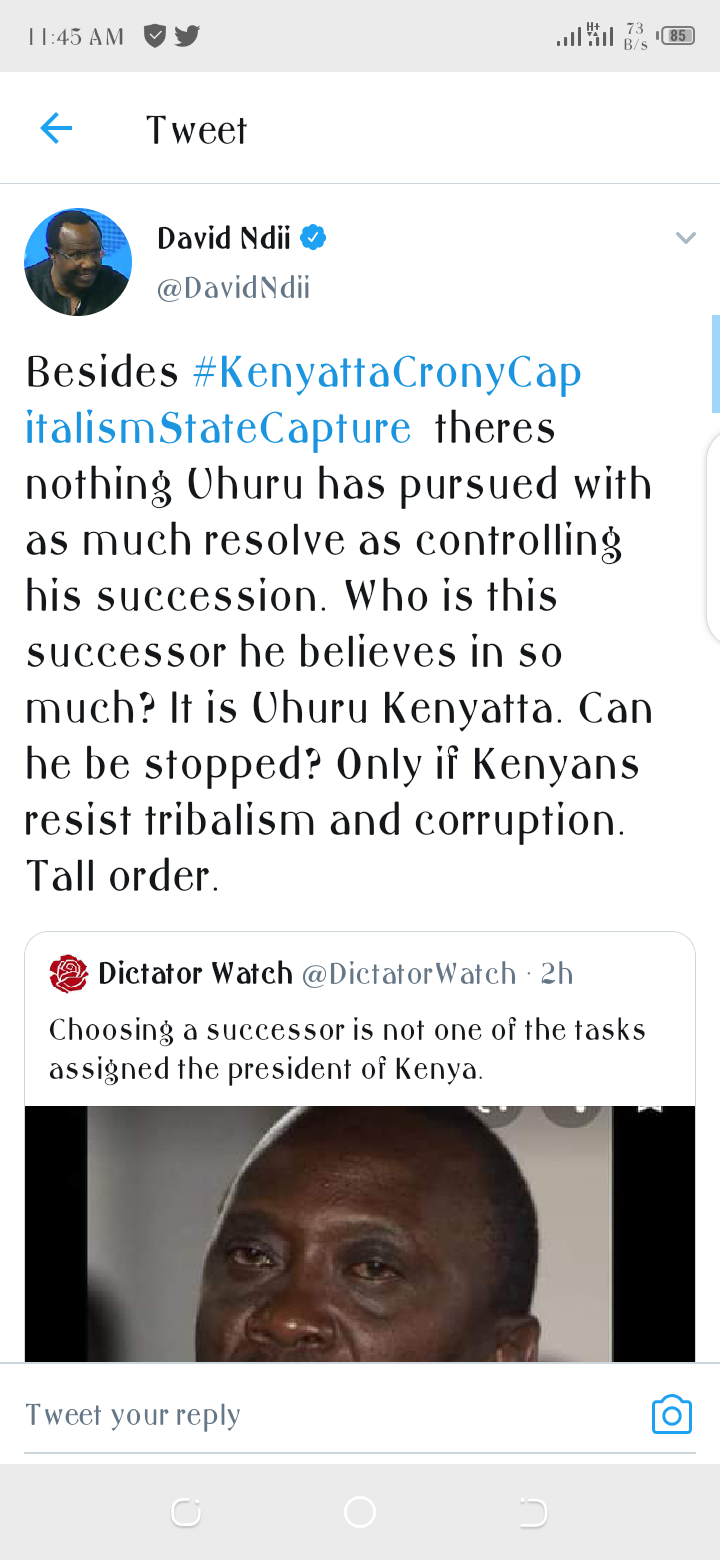Viewport: 720px width, 1560px height.
Task: Tap the shield icon in status bar
Action: [155, 36]
